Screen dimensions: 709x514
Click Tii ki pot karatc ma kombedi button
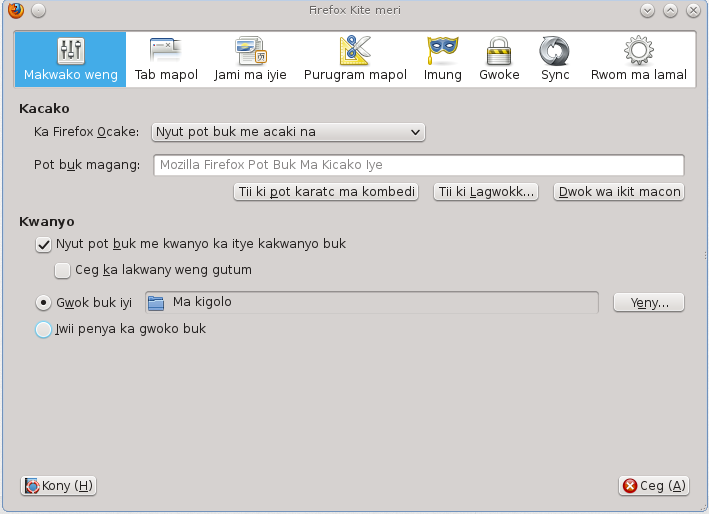coord(326,192)
